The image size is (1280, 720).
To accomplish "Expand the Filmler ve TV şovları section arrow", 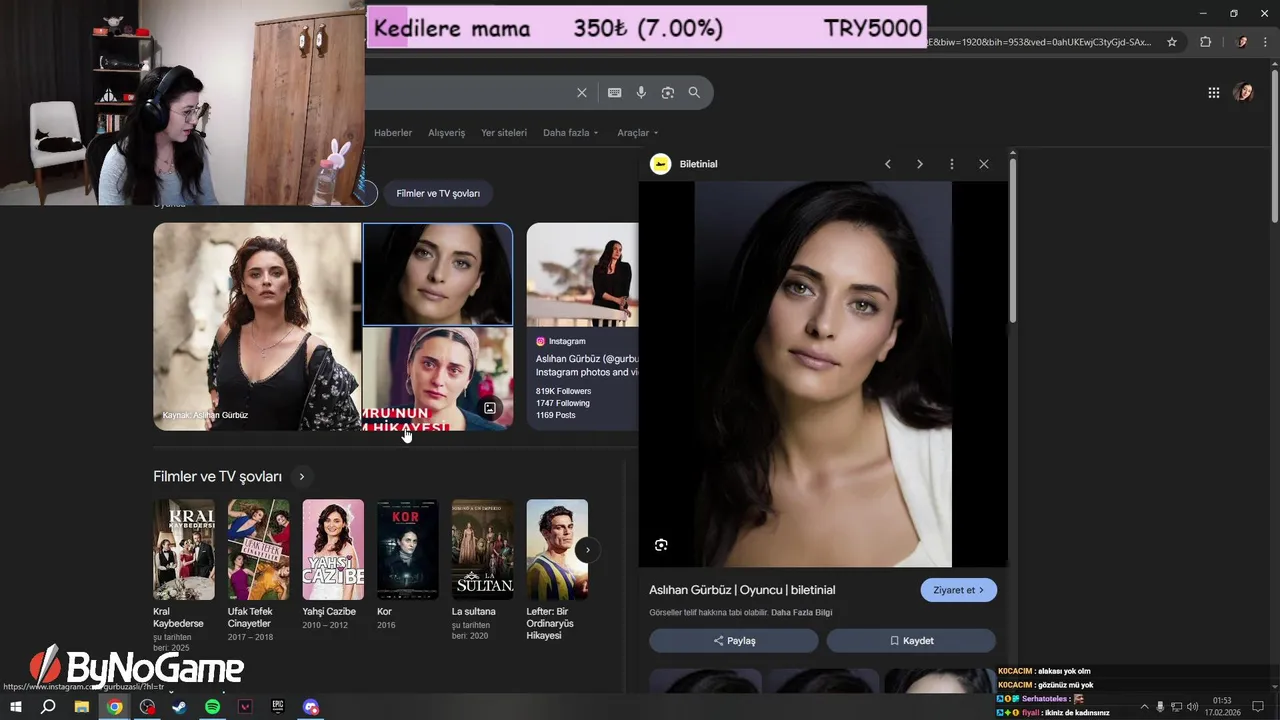I will [301, 477].
